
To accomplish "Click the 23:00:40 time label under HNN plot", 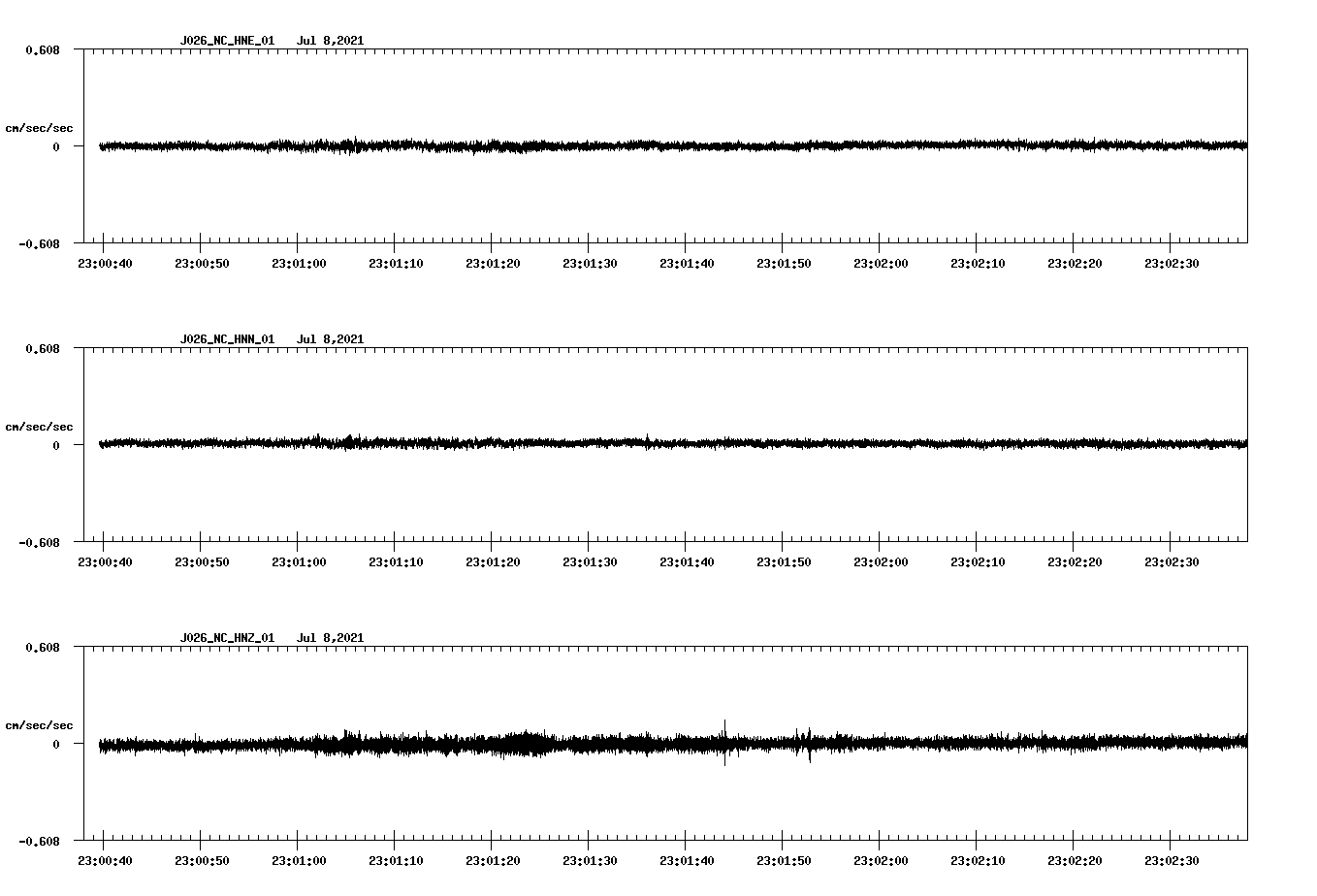I will pos(105,562).
